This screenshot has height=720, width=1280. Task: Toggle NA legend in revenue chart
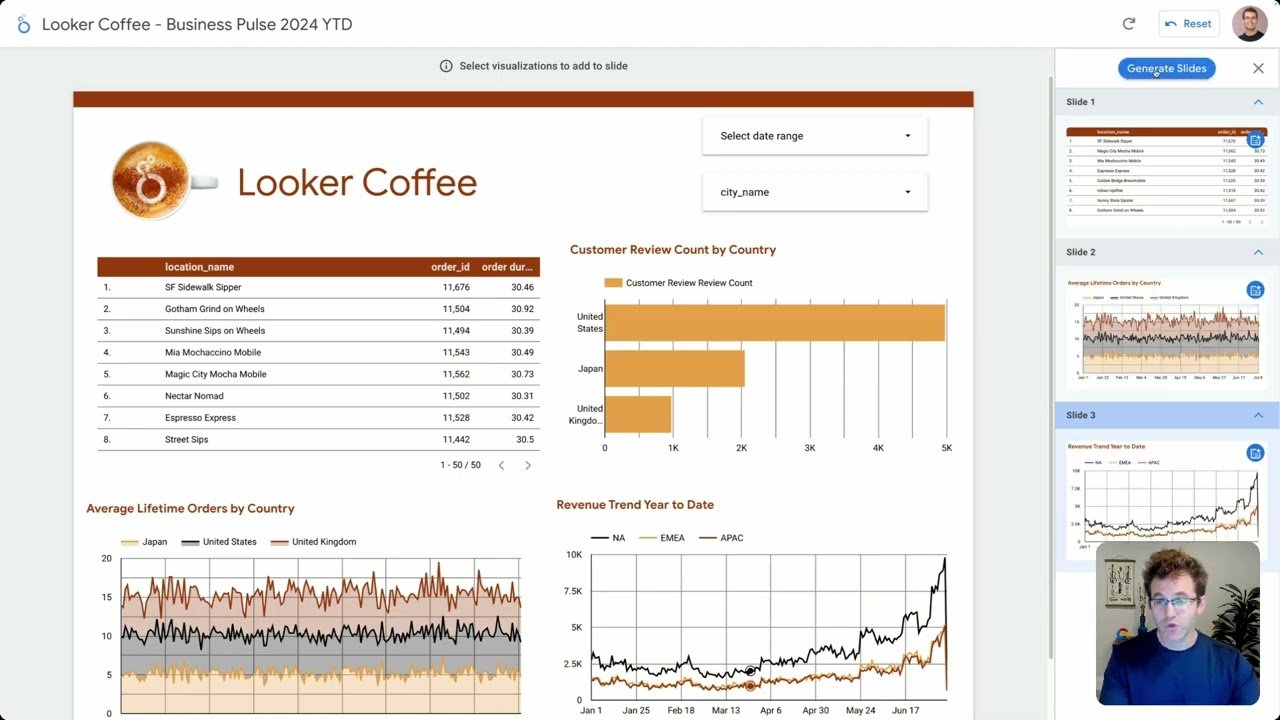608,538
